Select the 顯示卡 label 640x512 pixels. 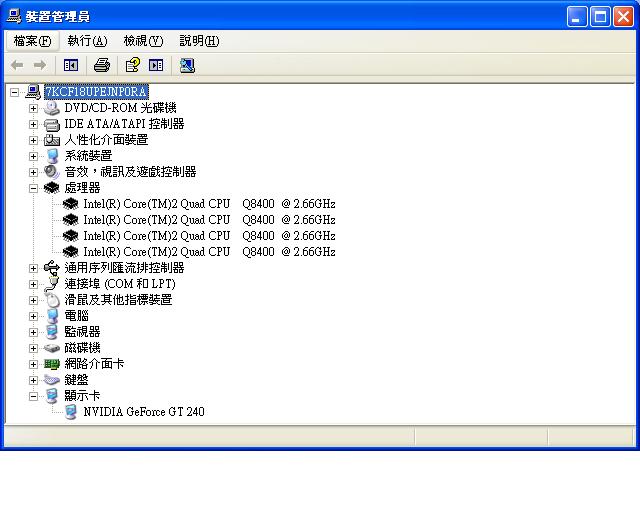point(82,396)
